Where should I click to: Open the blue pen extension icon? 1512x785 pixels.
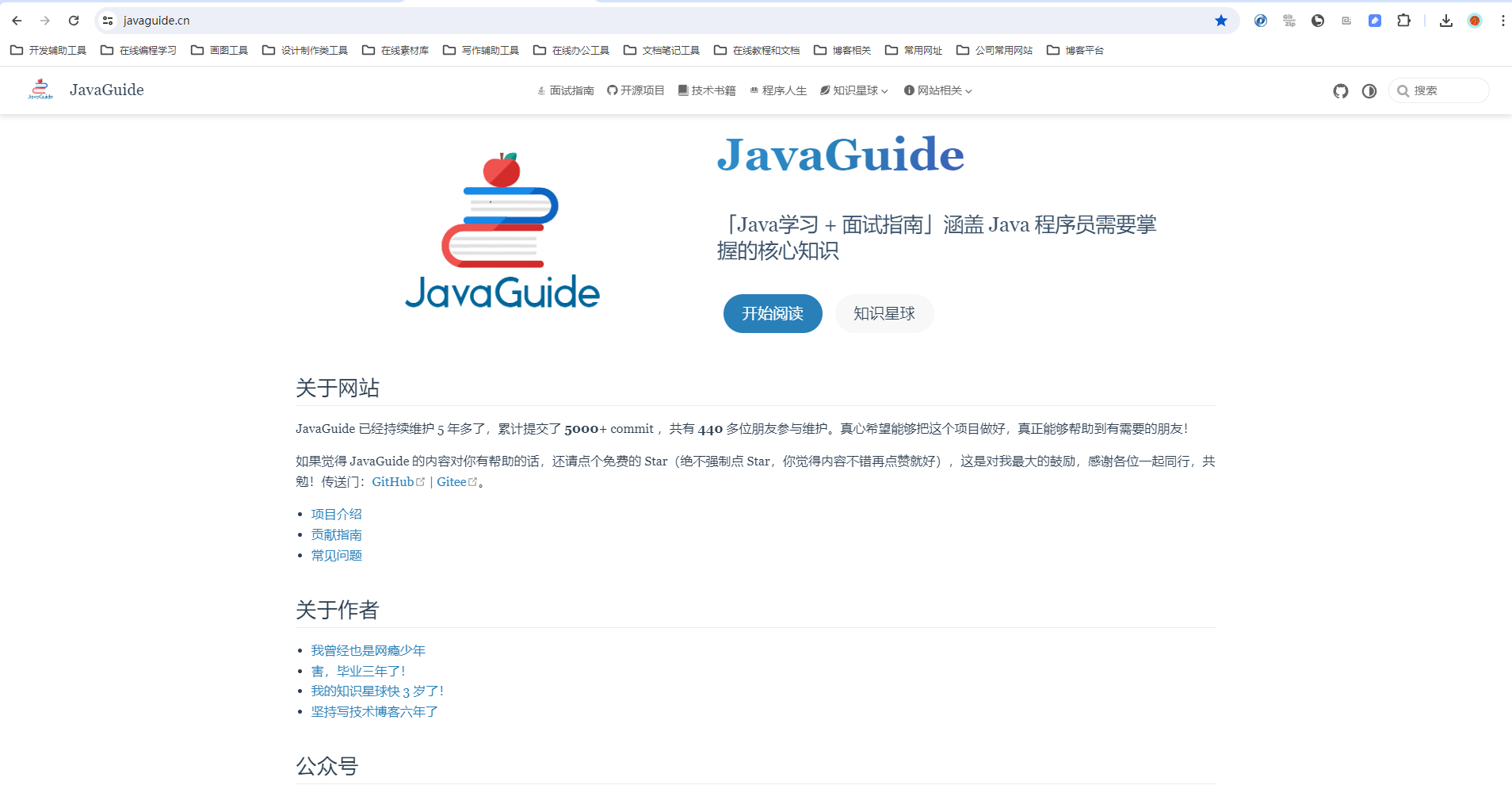coord(1375,21)
